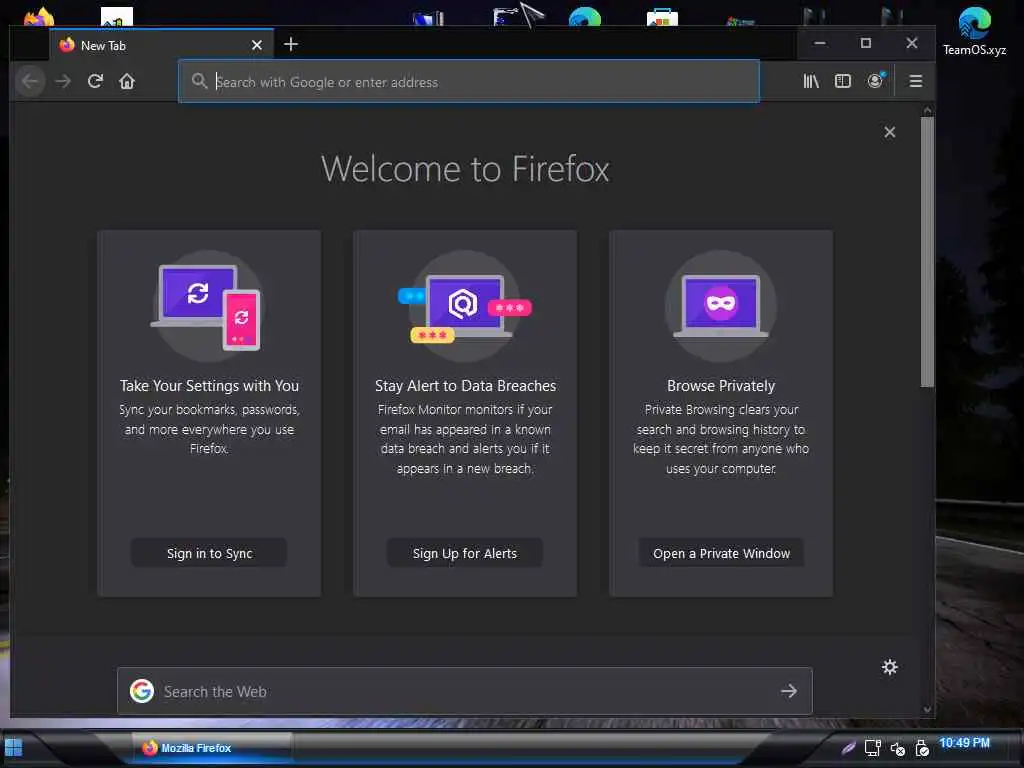Show sidebars icon in toolbar
Viewport: 1024px width, 768px height.
point(843,81)
